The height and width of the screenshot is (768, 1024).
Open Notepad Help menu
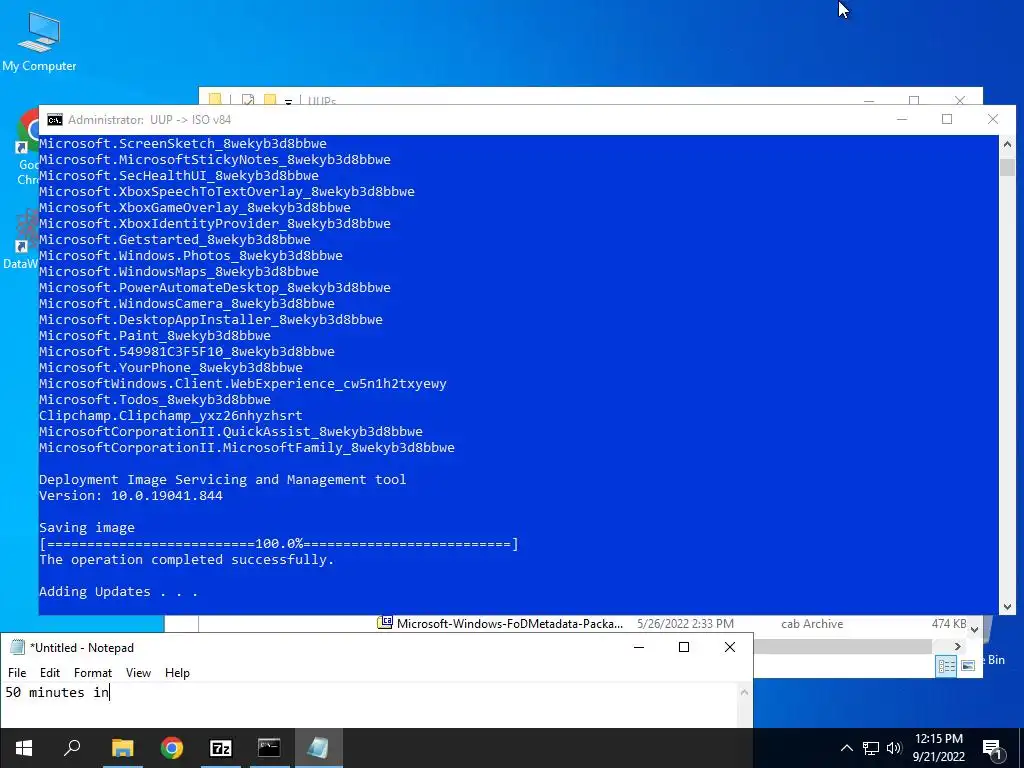tap(177, 673)
